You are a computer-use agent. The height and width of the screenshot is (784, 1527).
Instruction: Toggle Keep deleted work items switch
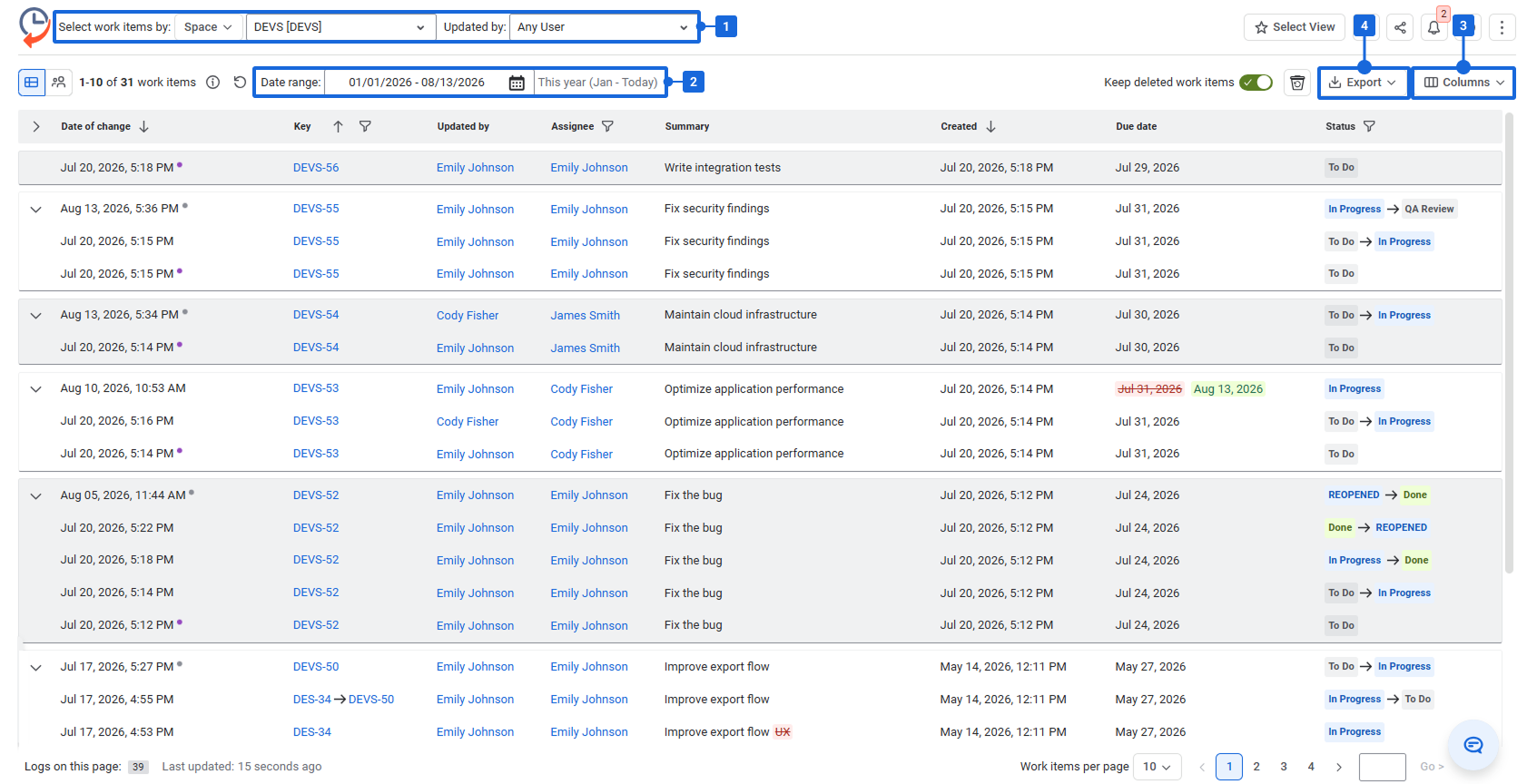tap(1256, 83)
